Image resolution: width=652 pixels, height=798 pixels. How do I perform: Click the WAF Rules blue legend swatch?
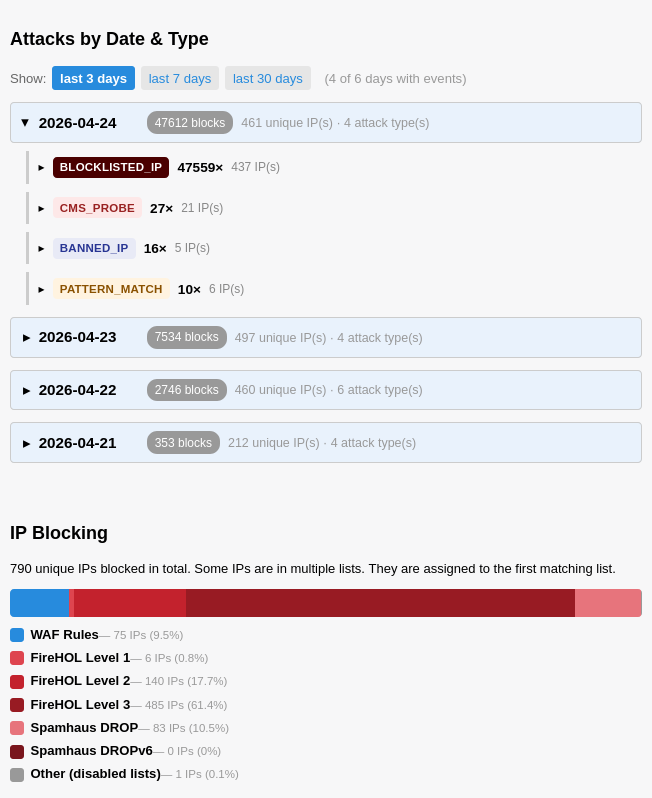(17, 635)
